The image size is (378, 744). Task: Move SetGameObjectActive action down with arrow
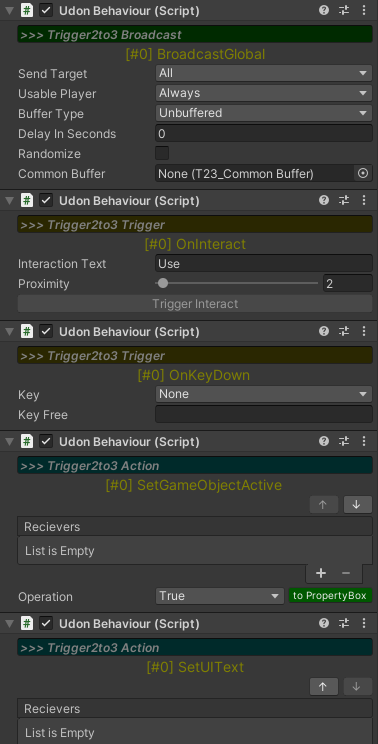(x=357, y=505)
